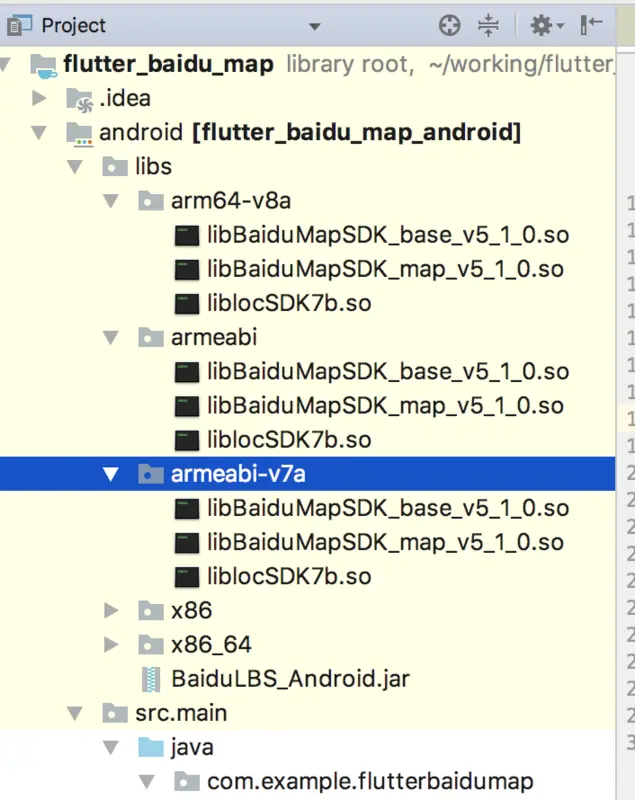Image resolution: width=635 pixels, height=800 pixels.
Task: Click the flutter_baidu_map root folder icon
Action: 44,66
